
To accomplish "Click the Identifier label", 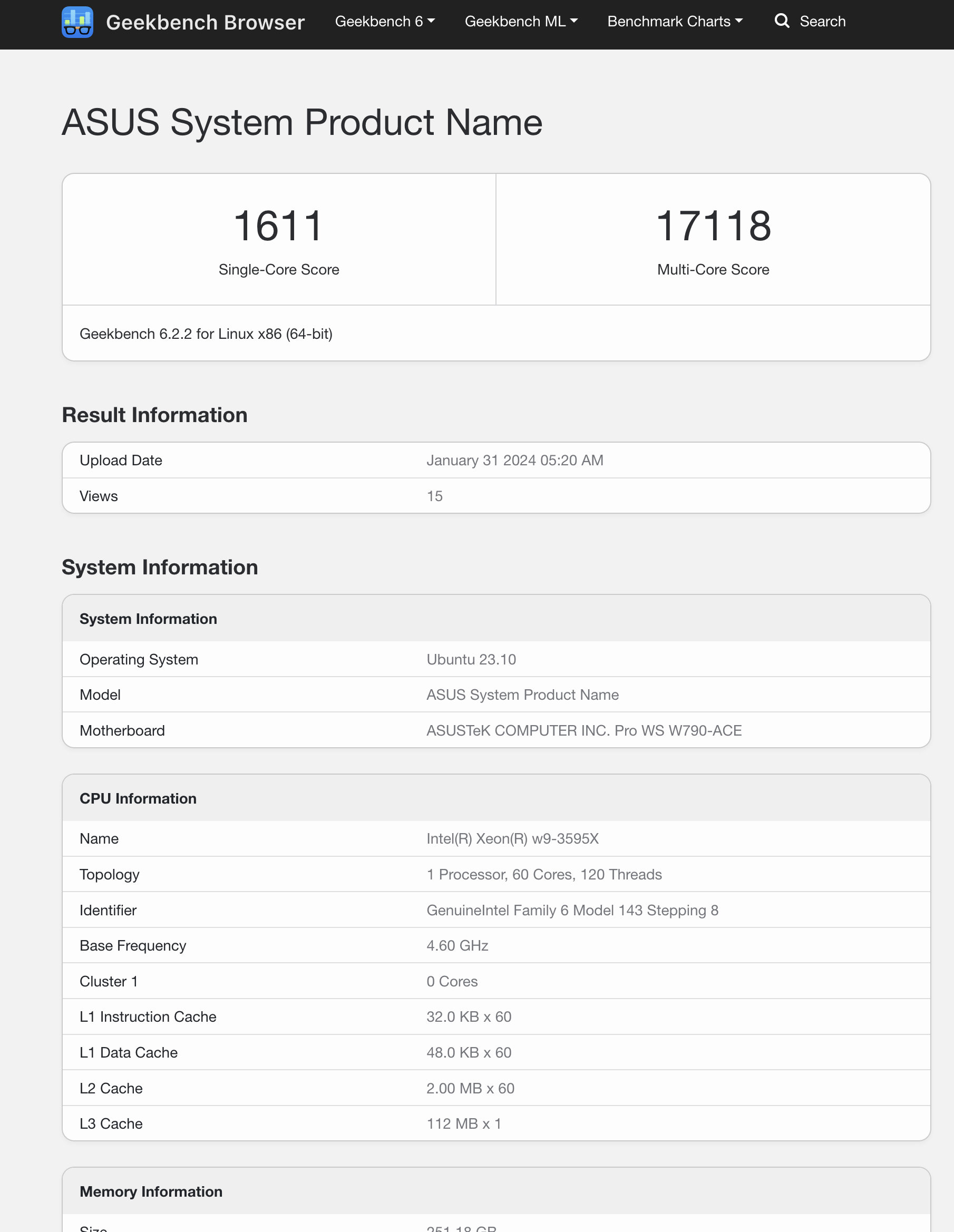I will 108,911.
